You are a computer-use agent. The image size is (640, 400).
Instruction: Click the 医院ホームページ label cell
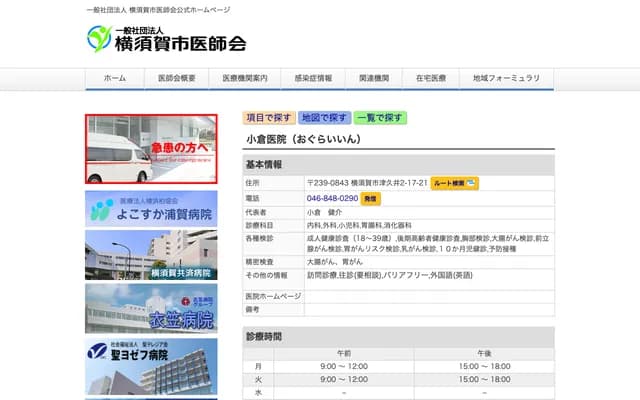pyautogui.click(x=273, y=297)
